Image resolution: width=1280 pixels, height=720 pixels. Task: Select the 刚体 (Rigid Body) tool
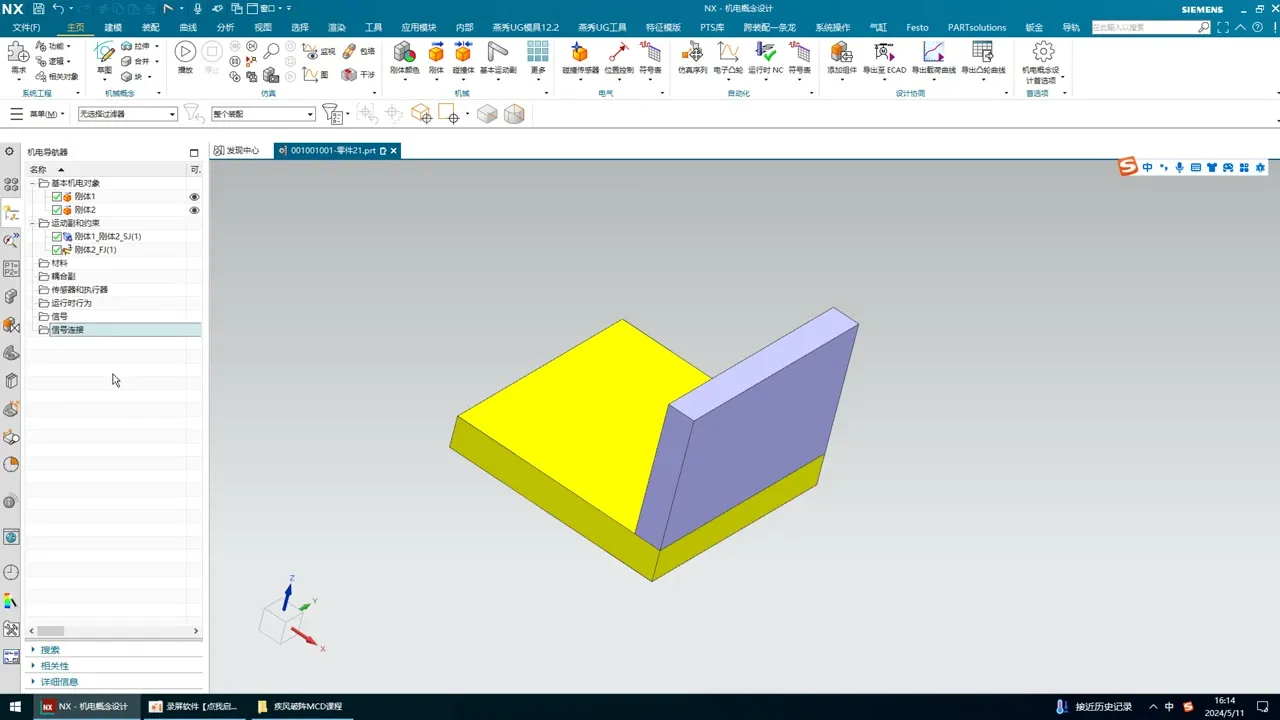436,55
